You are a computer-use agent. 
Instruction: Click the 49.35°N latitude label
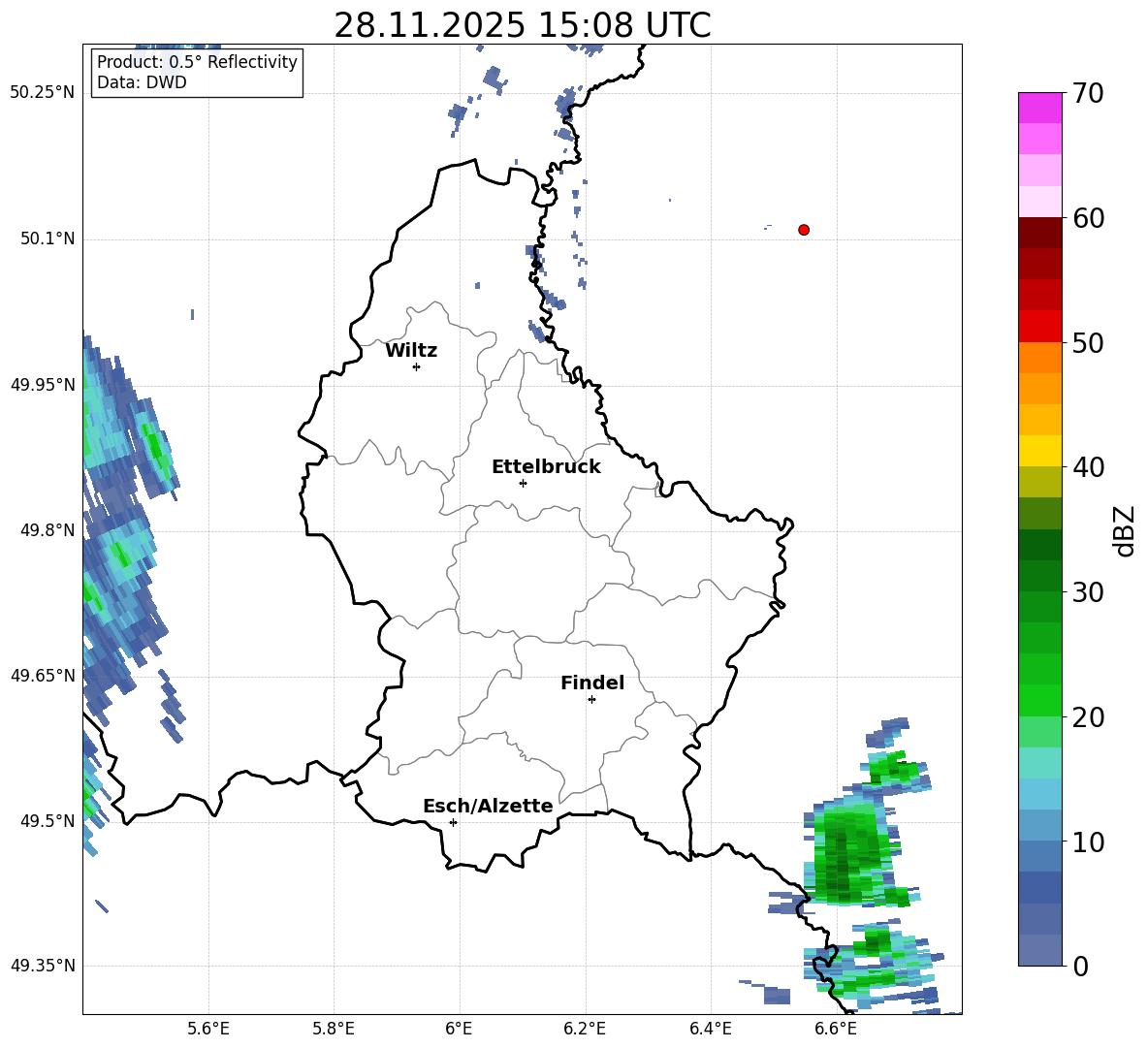pos(42,966)
